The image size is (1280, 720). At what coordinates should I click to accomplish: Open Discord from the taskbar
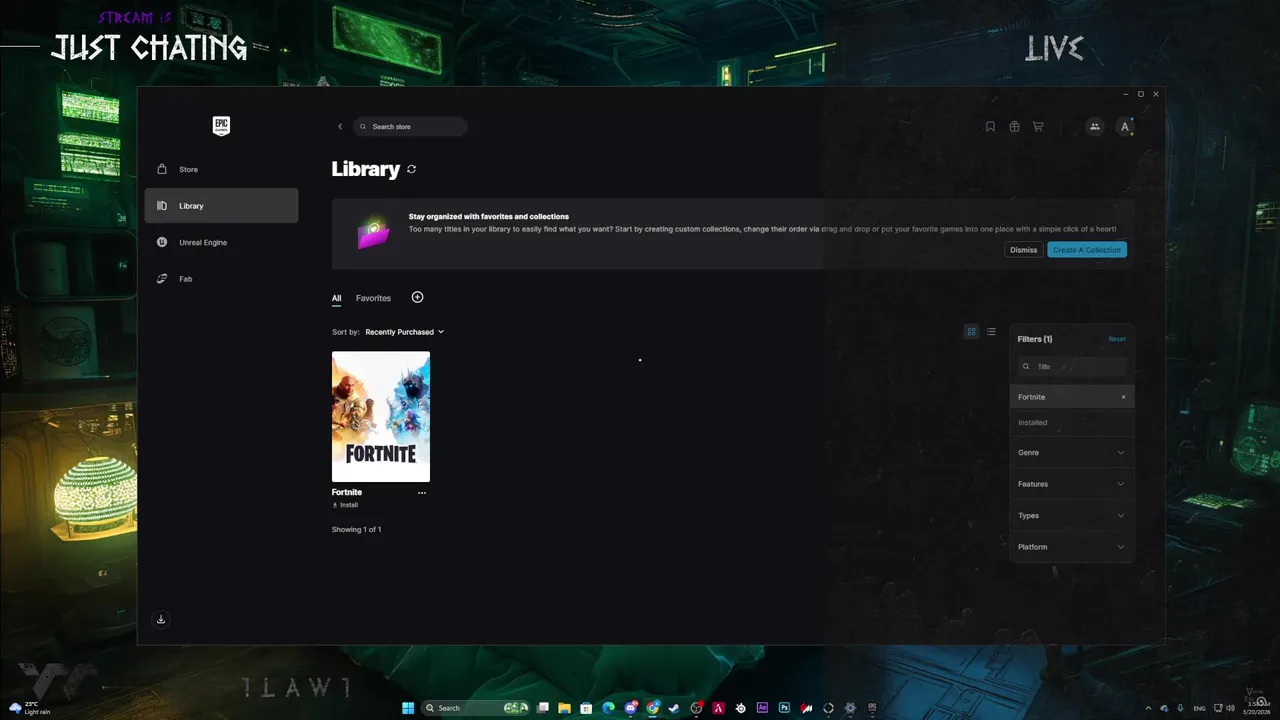[631, 708]
